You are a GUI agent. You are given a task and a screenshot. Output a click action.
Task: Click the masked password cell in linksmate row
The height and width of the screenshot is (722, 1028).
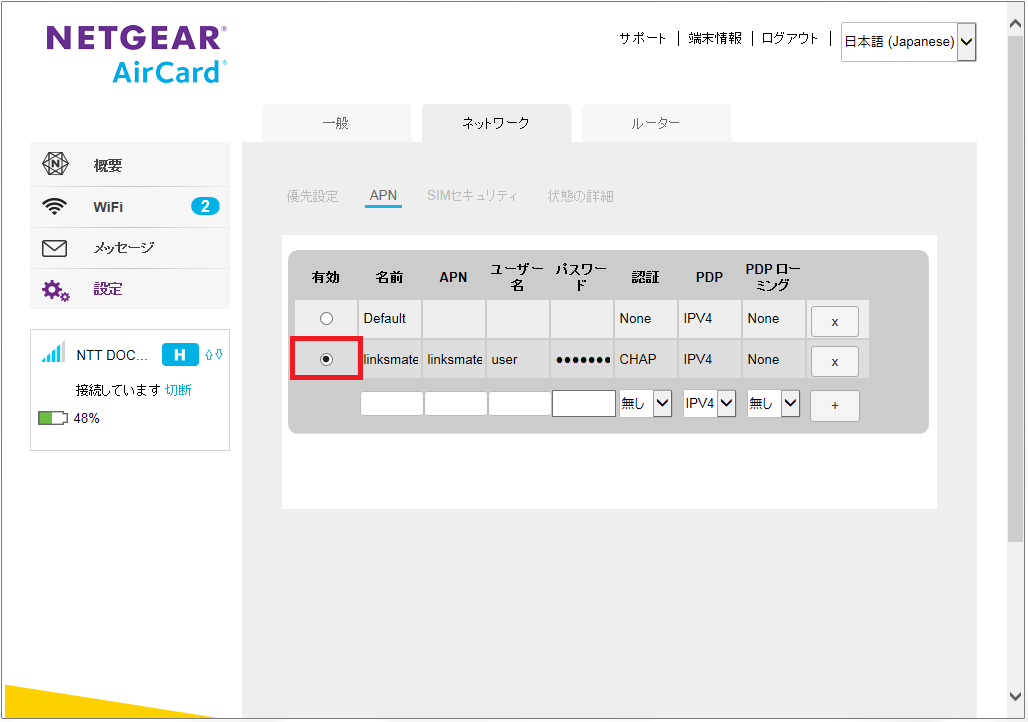(582, 359)
